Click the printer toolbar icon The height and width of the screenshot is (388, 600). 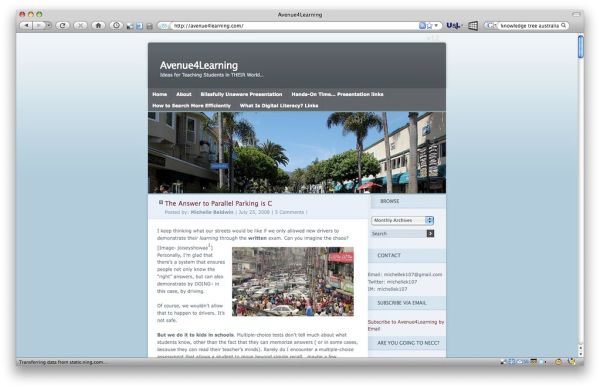click(150, 26)
